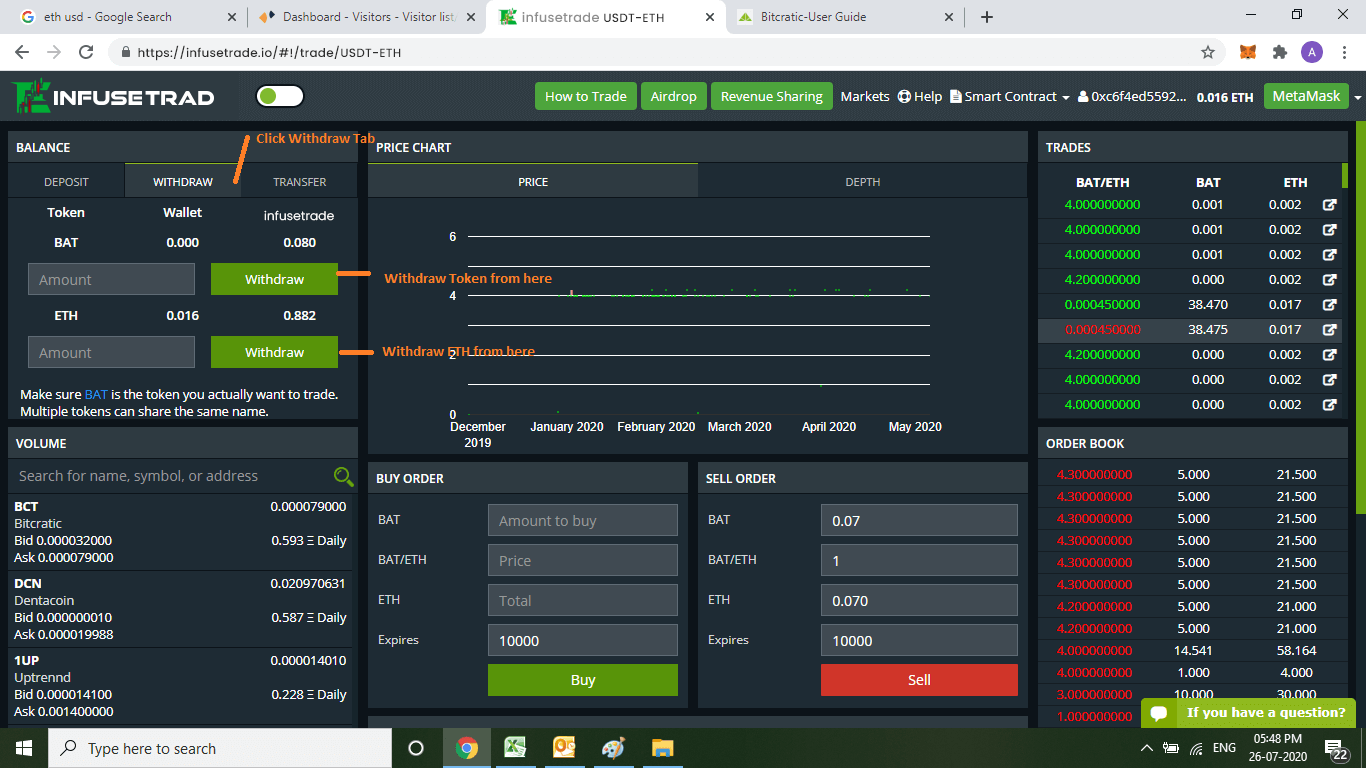Open a new browser tab
Screen dimensions: 1366x768
pyautogui.click(x=987, y=17)
